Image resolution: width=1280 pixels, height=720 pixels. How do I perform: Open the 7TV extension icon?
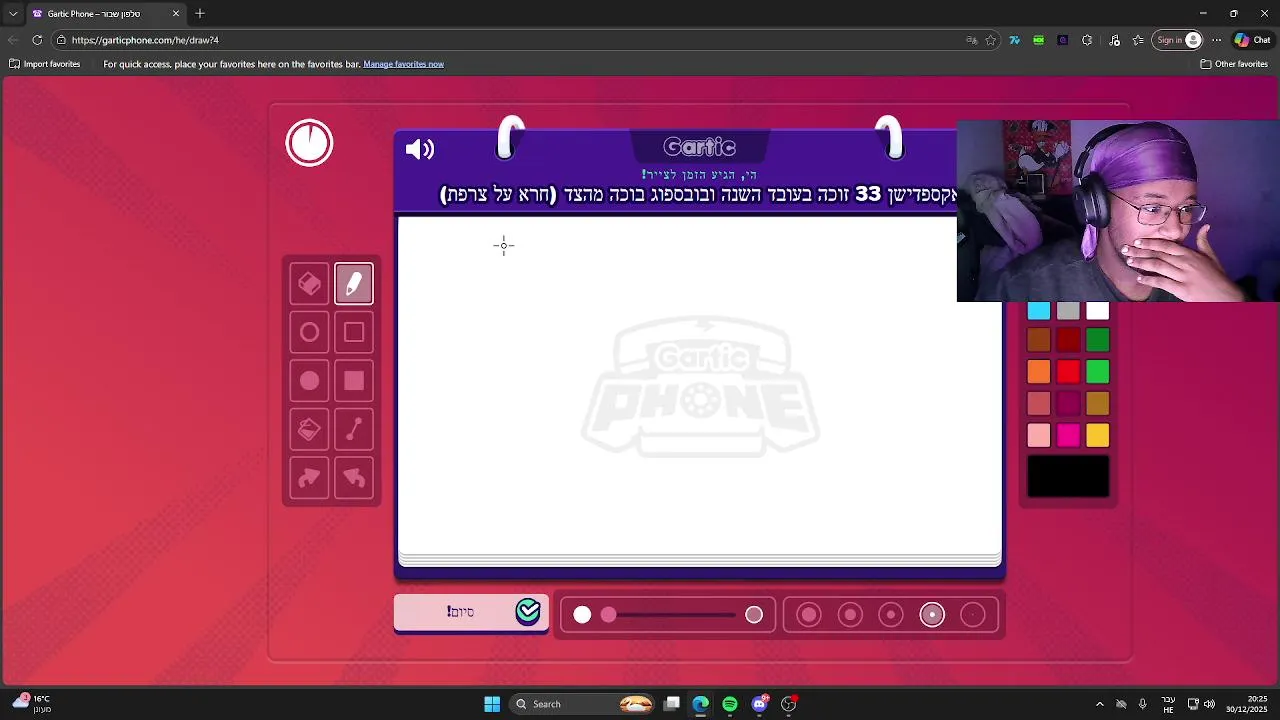click(1014, 40)
